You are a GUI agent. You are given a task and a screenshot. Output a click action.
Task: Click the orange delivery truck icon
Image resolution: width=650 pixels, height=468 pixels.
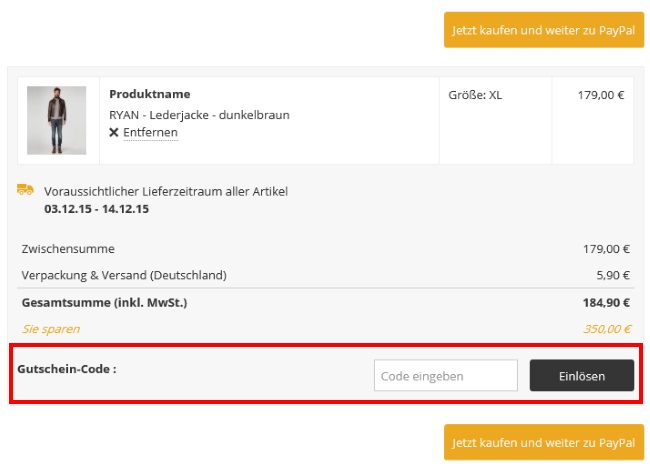(x=25, y=189)
